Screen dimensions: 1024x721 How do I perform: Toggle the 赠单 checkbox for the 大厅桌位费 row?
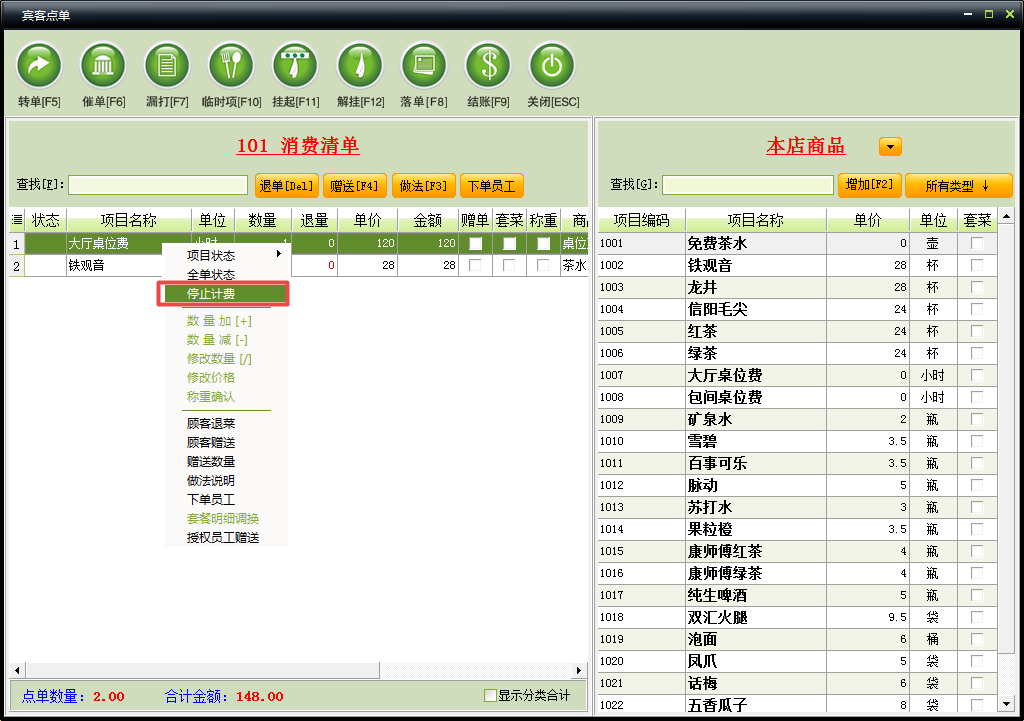tap(476, 244)
